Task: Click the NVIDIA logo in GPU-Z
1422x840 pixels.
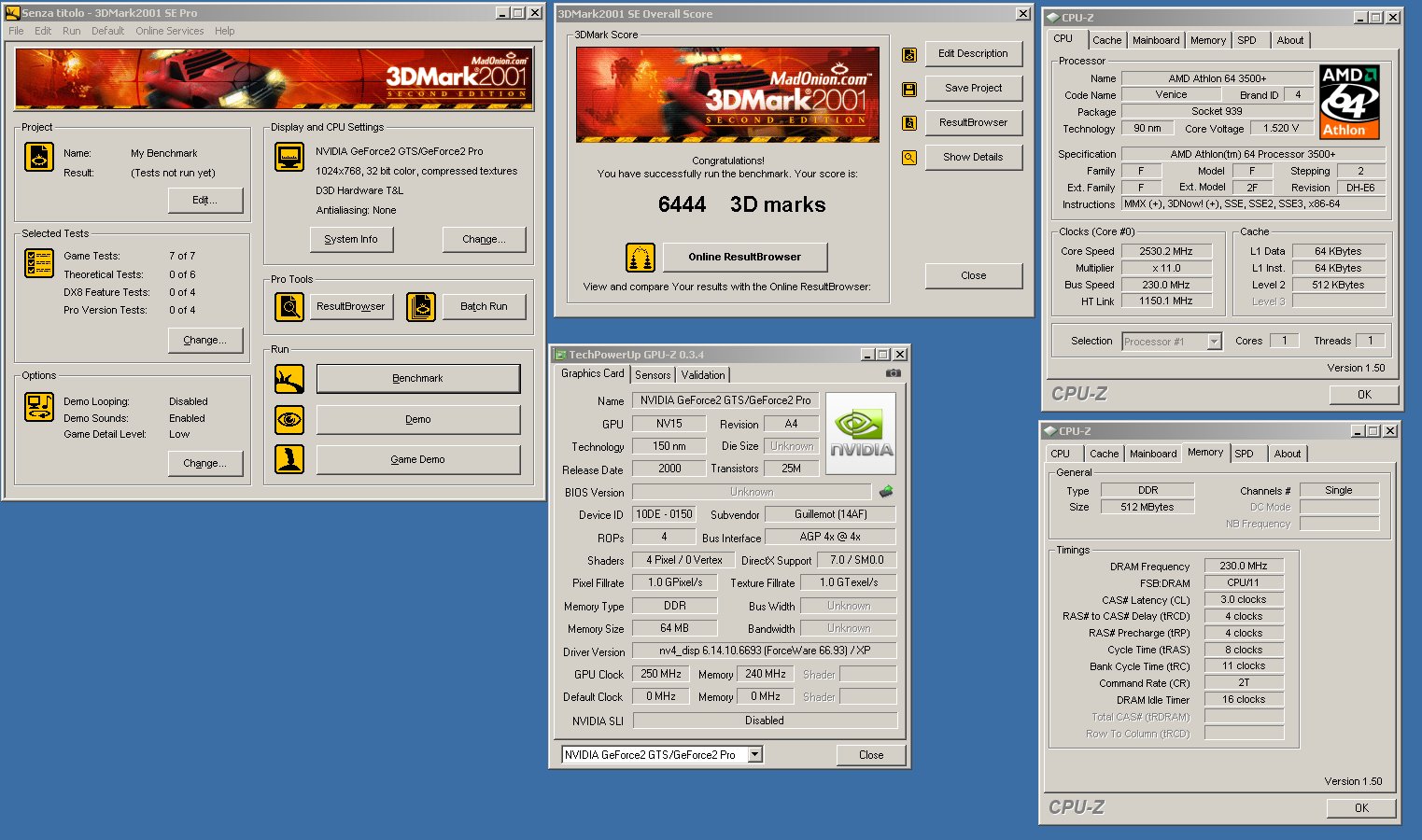Action: (x=861, y=434)
